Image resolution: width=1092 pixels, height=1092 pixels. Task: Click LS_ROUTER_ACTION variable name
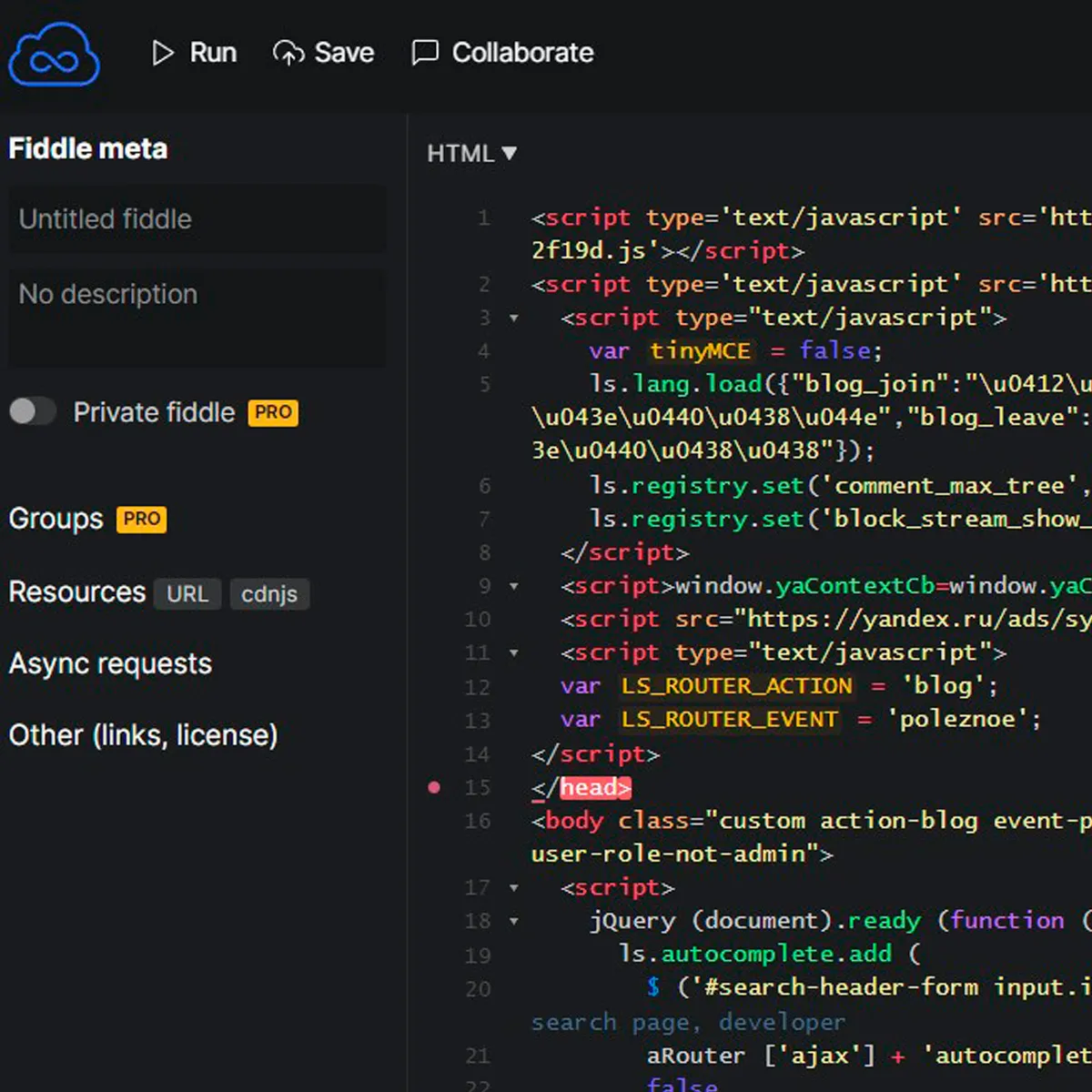(737, 686)
